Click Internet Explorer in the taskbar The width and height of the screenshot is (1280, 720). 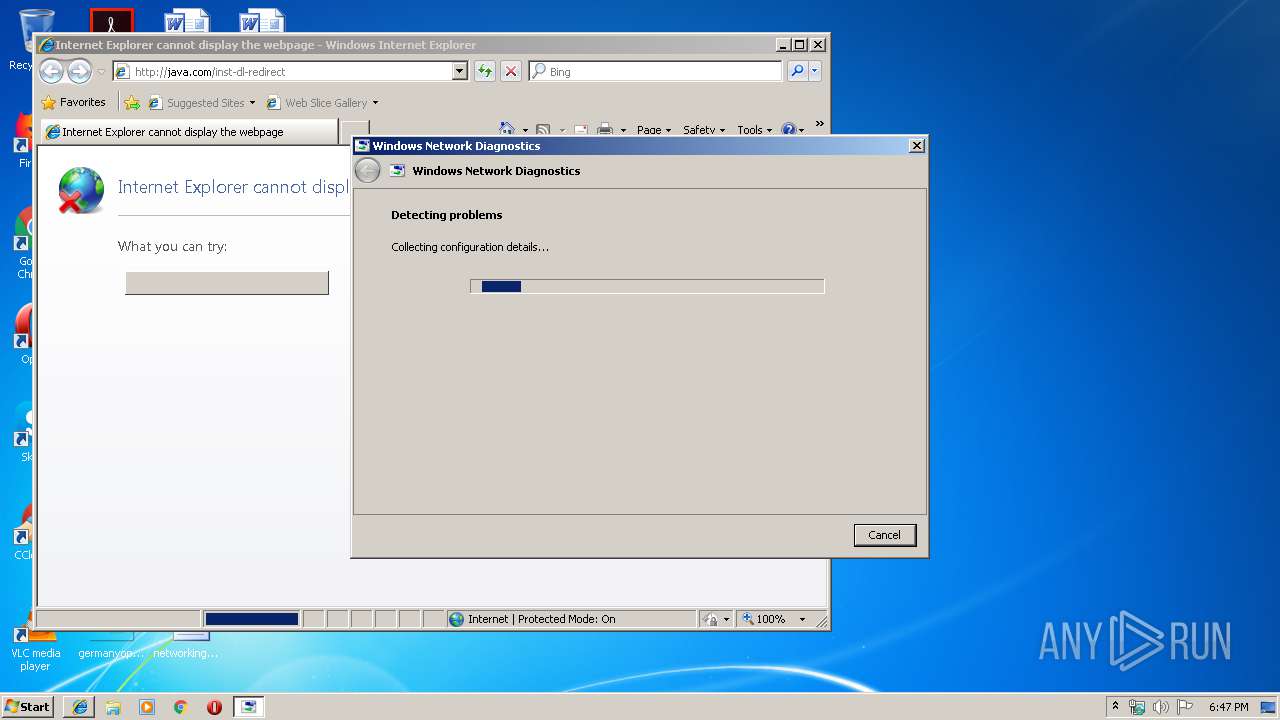(80, 707)
